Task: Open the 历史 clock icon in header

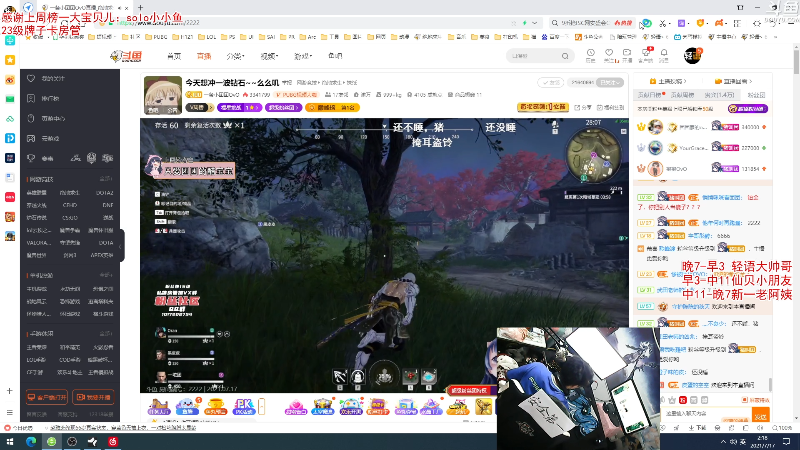Action: pyautogui.click(x=590, y=53)
